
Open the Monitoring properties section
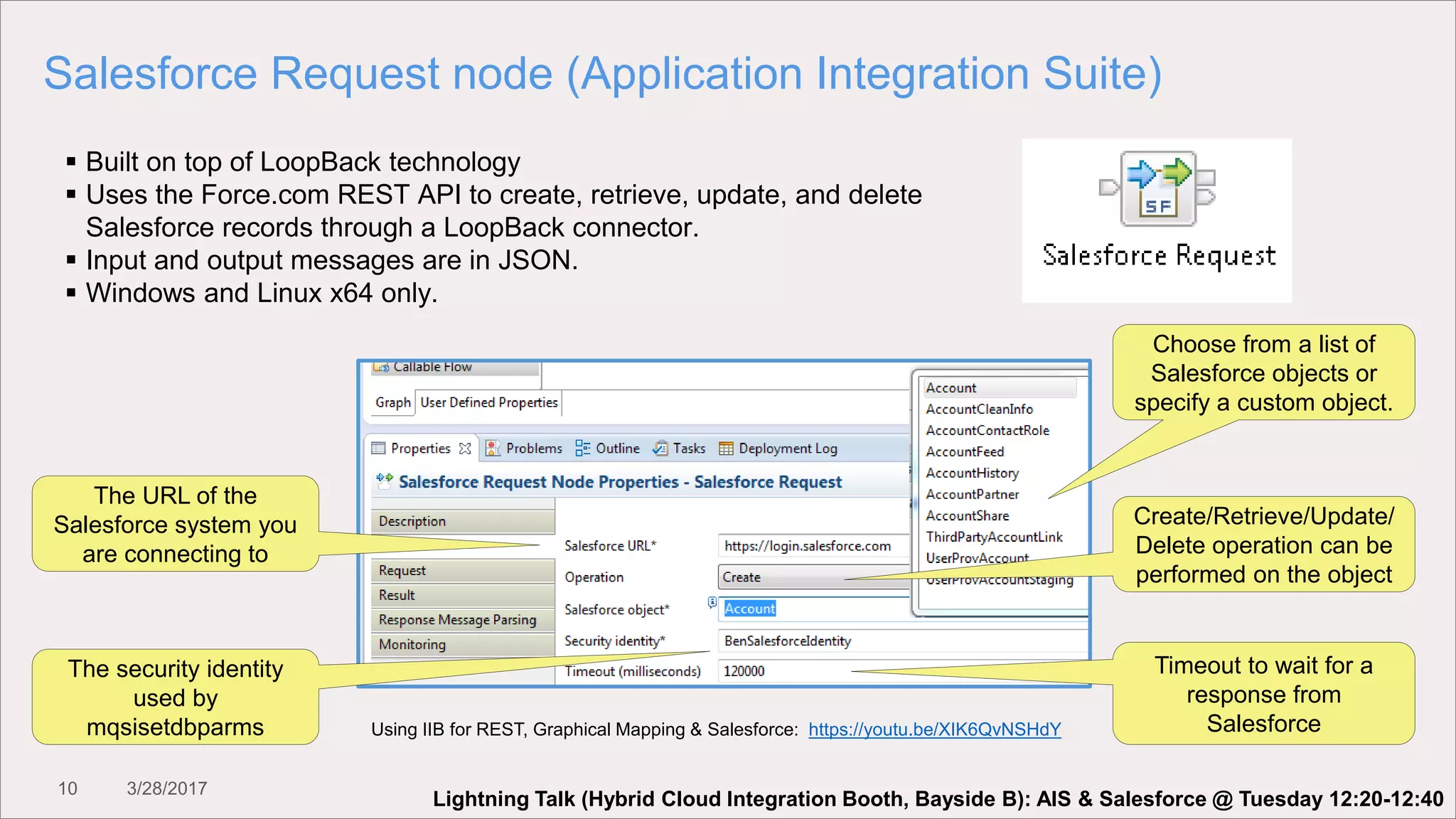(463, 644)
